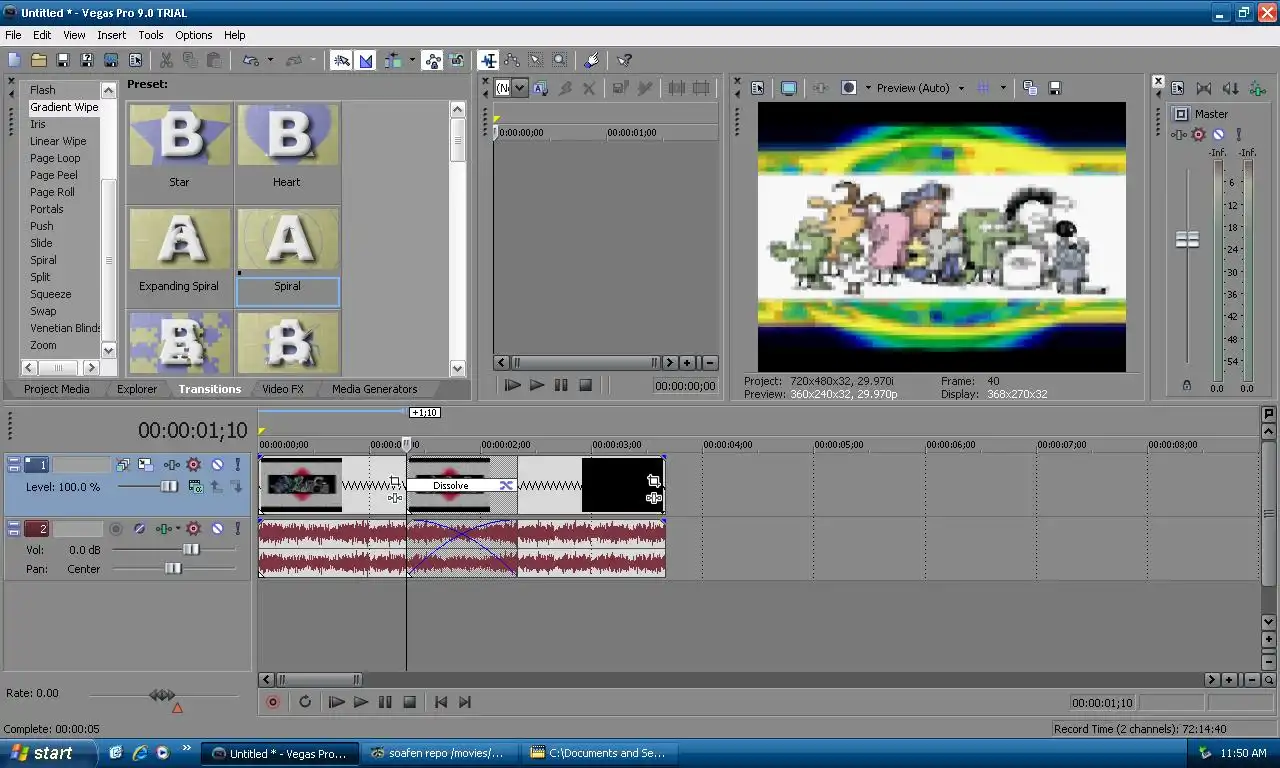Switch to soafen repo taskbar window
The height and width of the screenshot is (768, 1280).
[x=437, y=753]
